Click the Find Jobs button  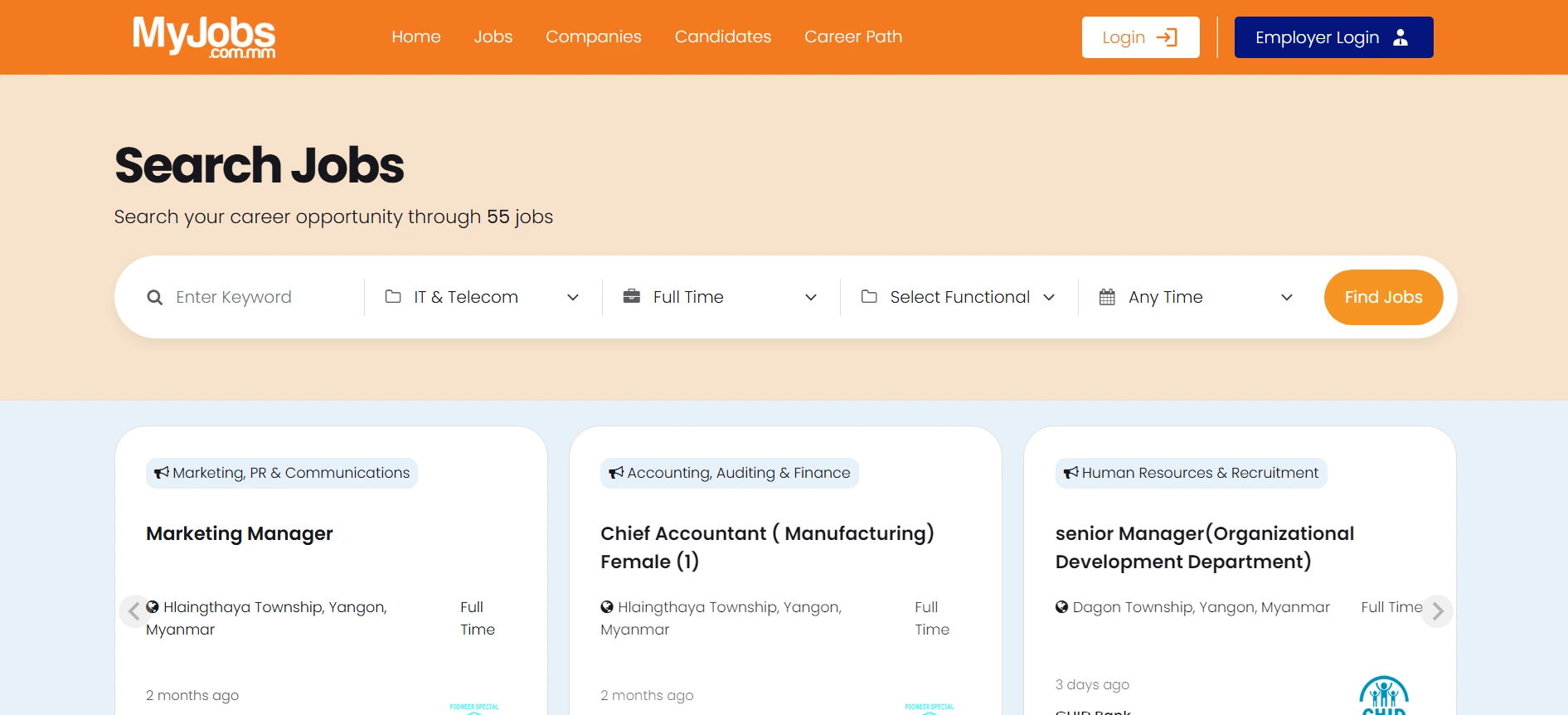tap(1383, 297)
